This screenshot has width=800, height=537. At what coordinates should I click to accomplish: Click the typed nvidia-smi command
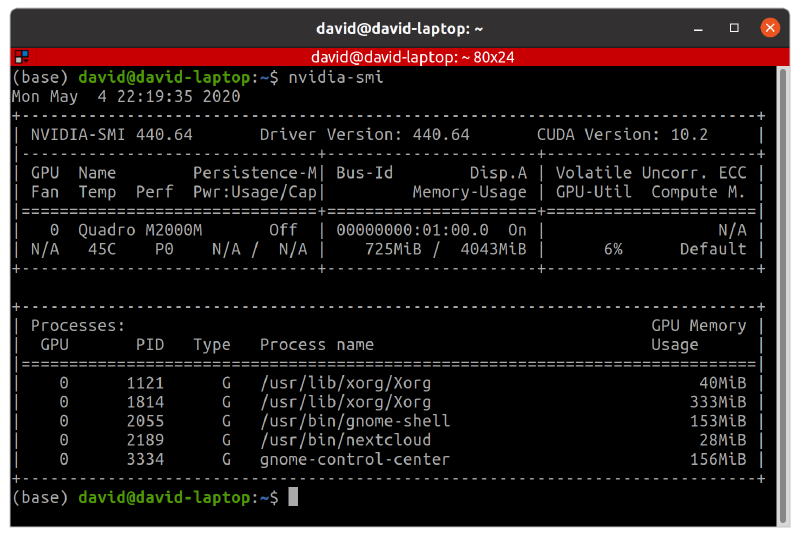pos(336,77)
